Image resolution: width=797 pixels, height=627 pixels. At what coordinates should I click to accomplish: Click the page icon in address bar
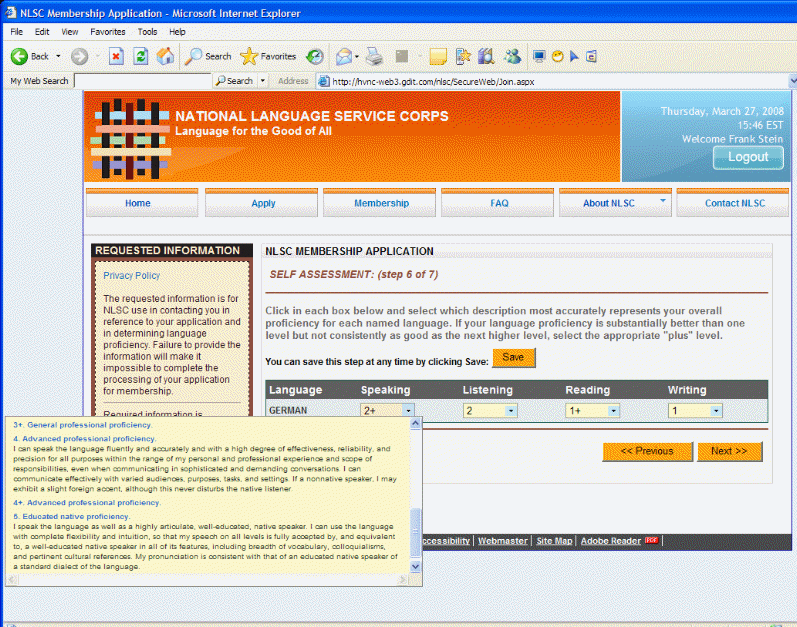tap(323, 81)
